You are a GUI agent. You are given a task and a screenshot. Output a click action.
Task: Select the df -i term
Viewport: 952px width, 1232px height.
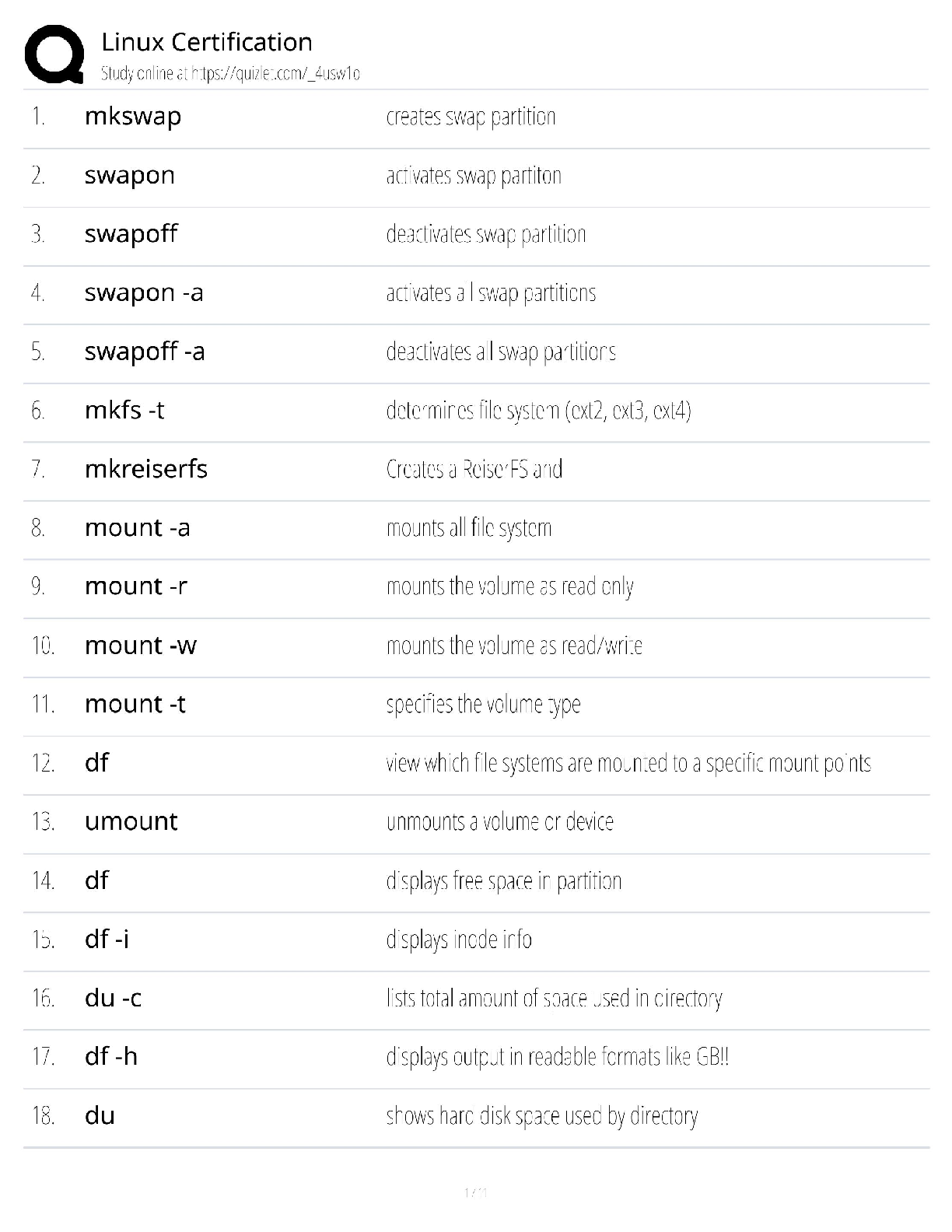coord(107,940)
